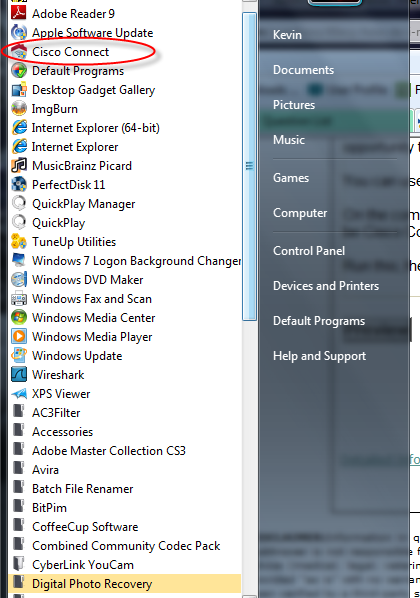The image size is (420, 598).
Task: Click the QuickPlay Manager icon
Action: click(18, 203)
